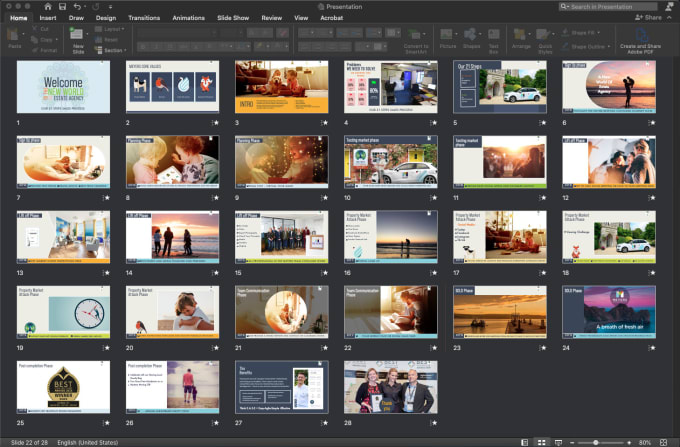Expand the New Slide dropdown arrow
Viewport: 680px width, 447px height.
coord(87,34)
